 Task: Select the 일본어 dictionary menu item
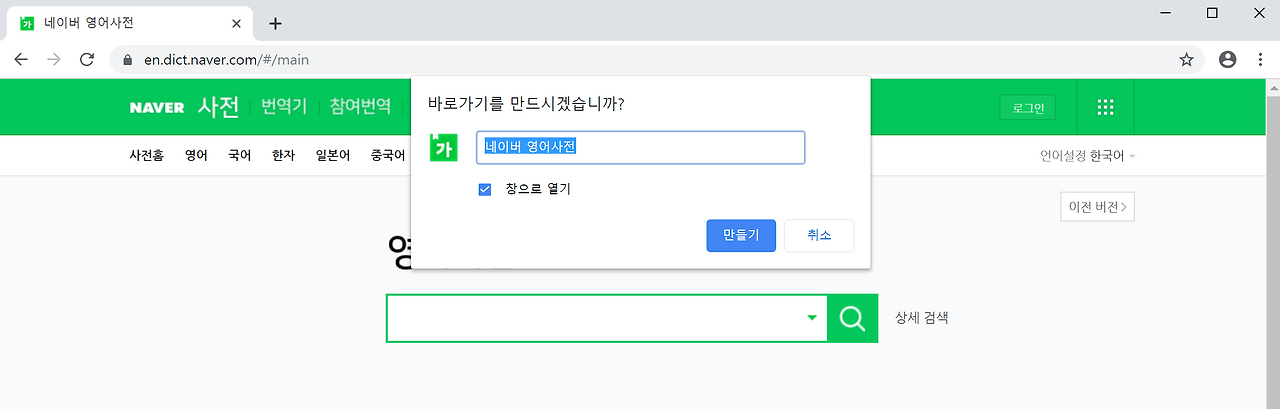click(x=331, y=156)
